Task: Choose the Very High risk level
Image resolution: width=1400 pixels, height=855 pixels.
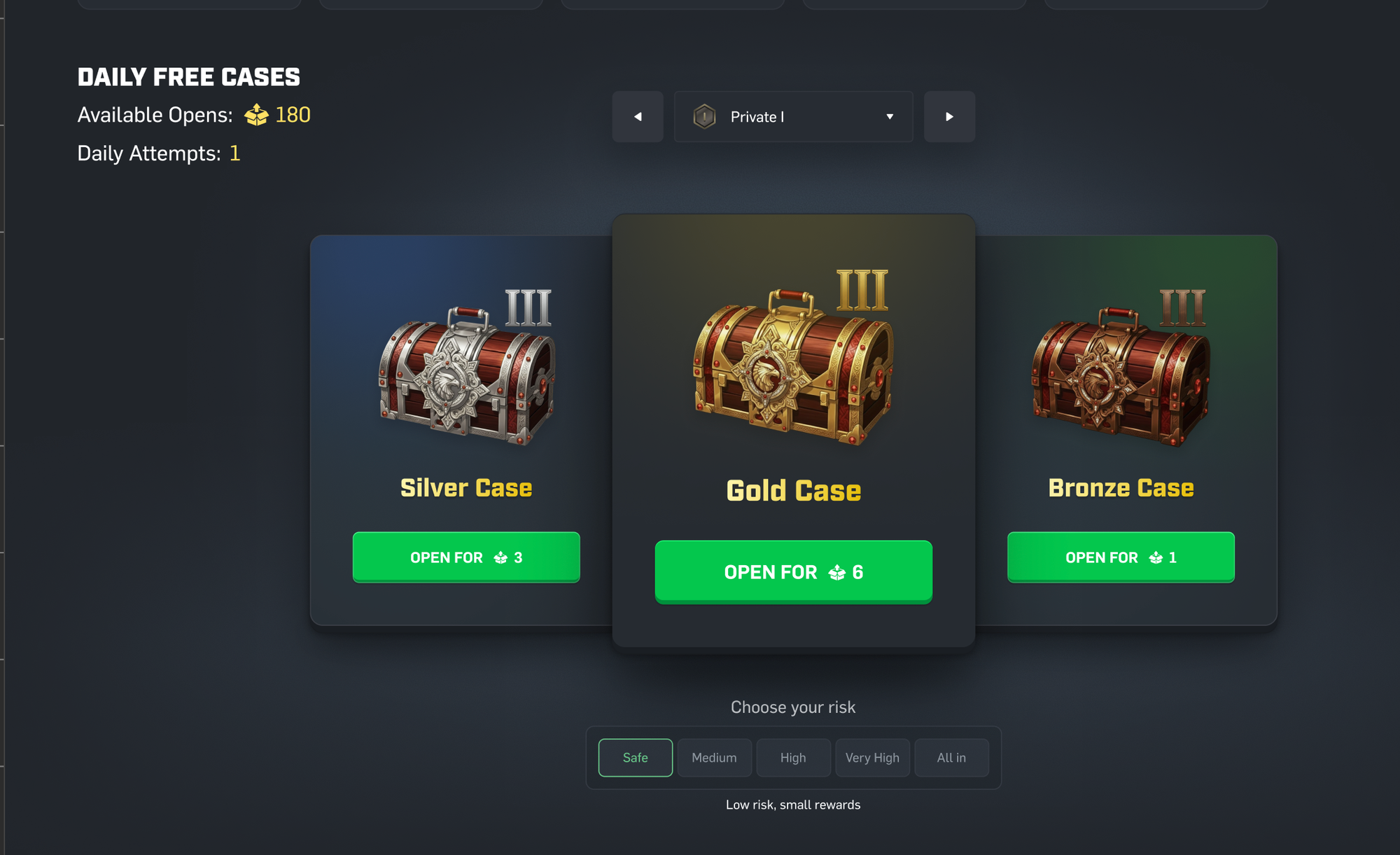Action: [872, 758]
